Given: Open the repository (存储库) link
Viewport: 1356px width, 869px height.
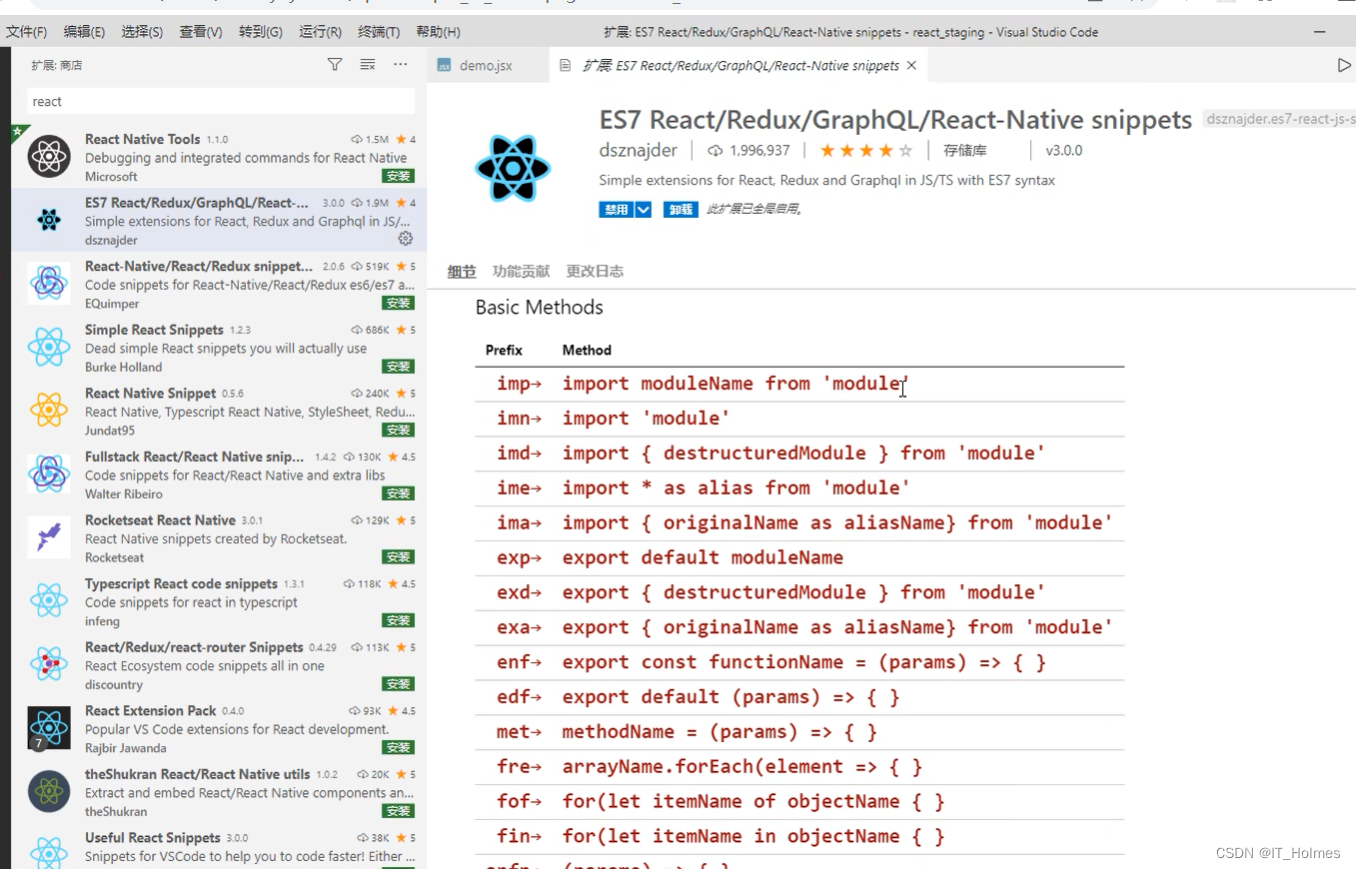Looking at the screenshot, I should [965, 151].
